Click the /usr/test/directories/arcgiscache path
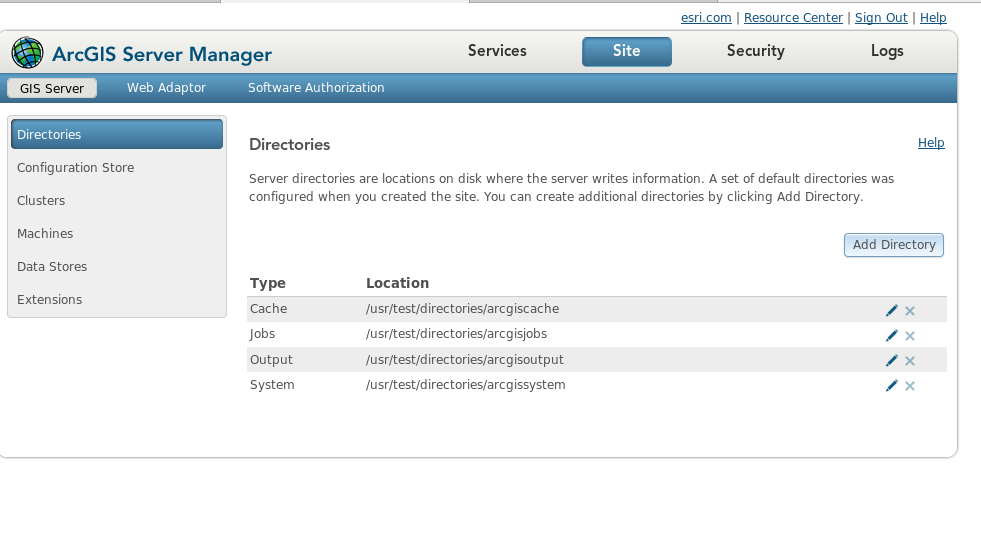 (462, 308)
